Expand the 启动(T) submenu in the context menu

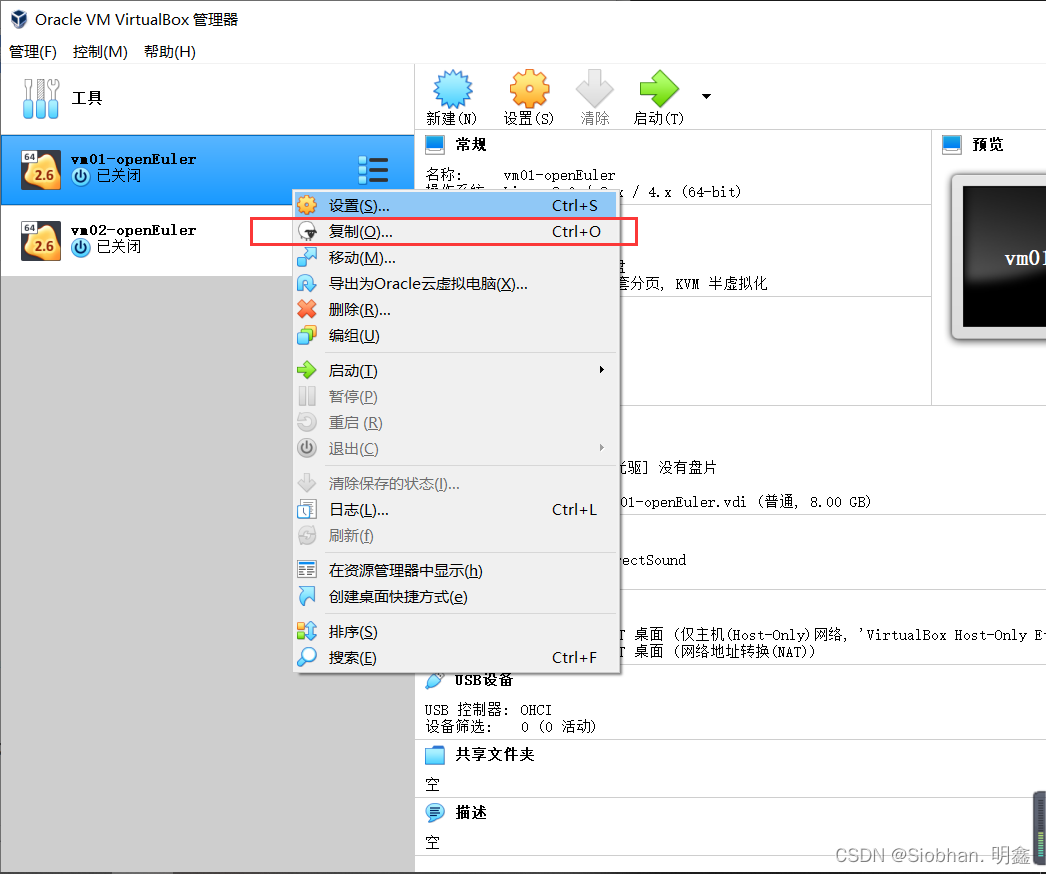pos(600,370)
